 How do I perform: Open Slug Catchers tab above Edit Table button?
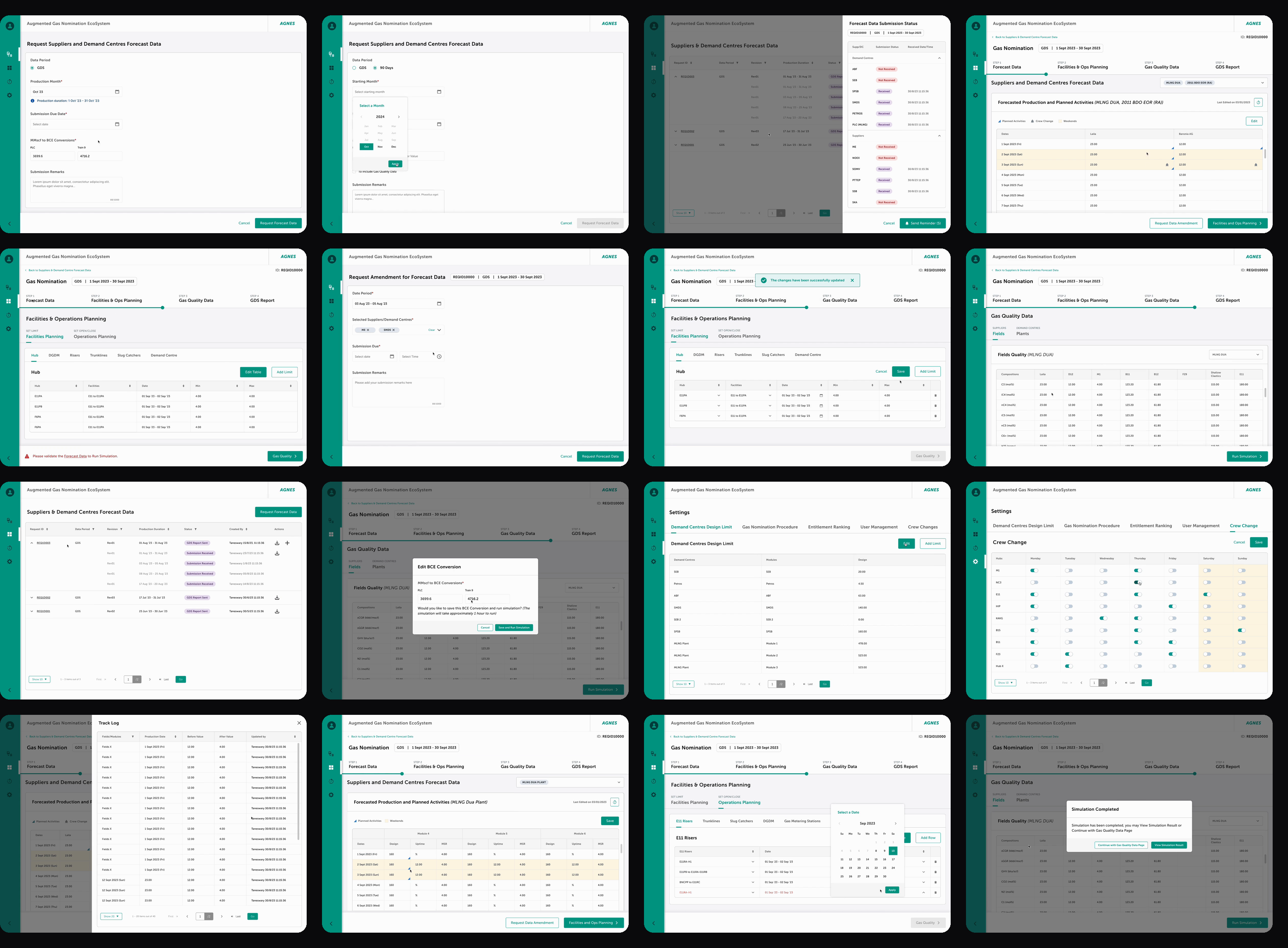[x=129, y=355]
